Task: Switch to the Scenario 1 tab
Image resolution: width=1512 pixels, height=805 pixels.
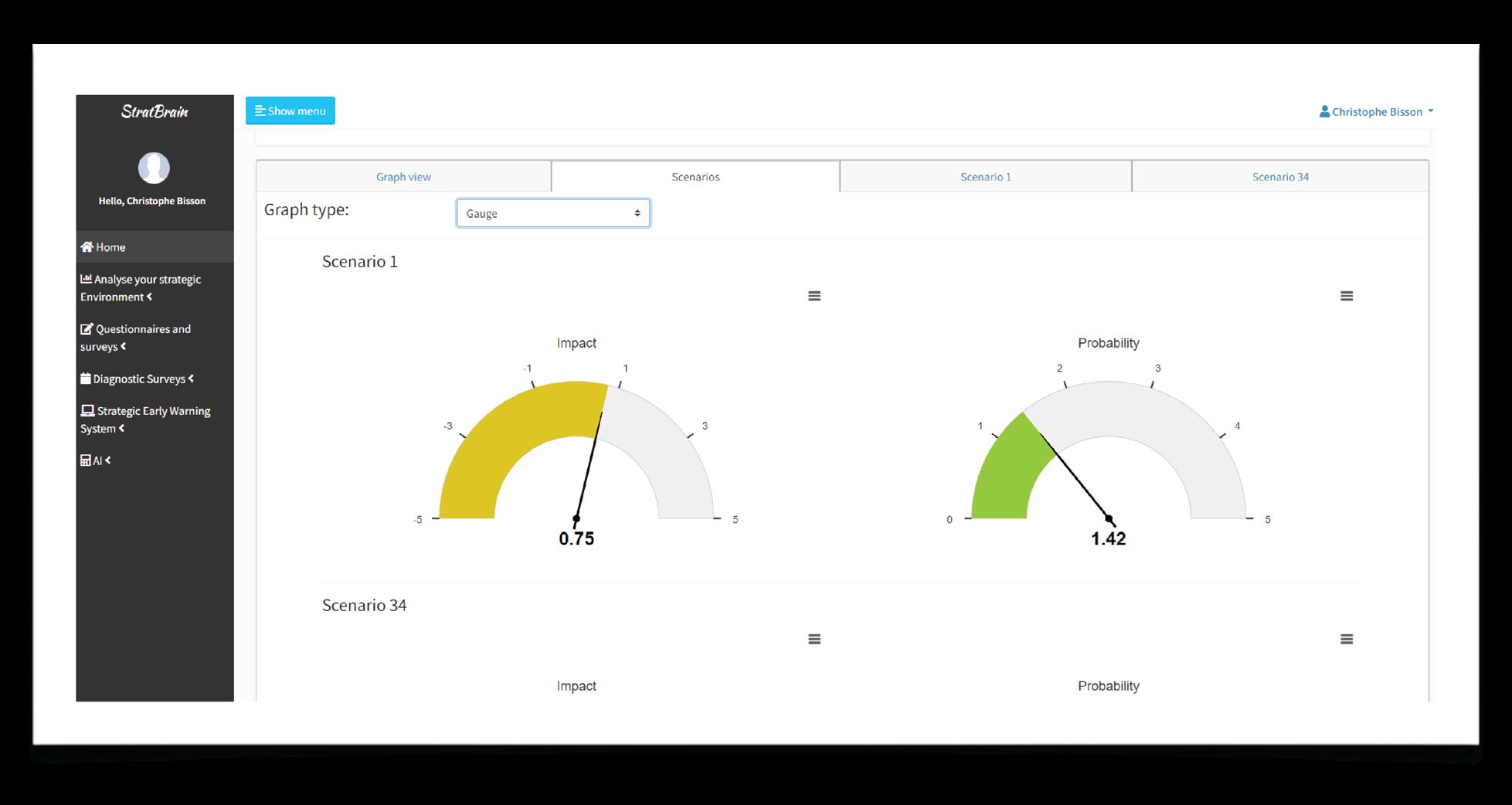Action: [x=985, y=177]
